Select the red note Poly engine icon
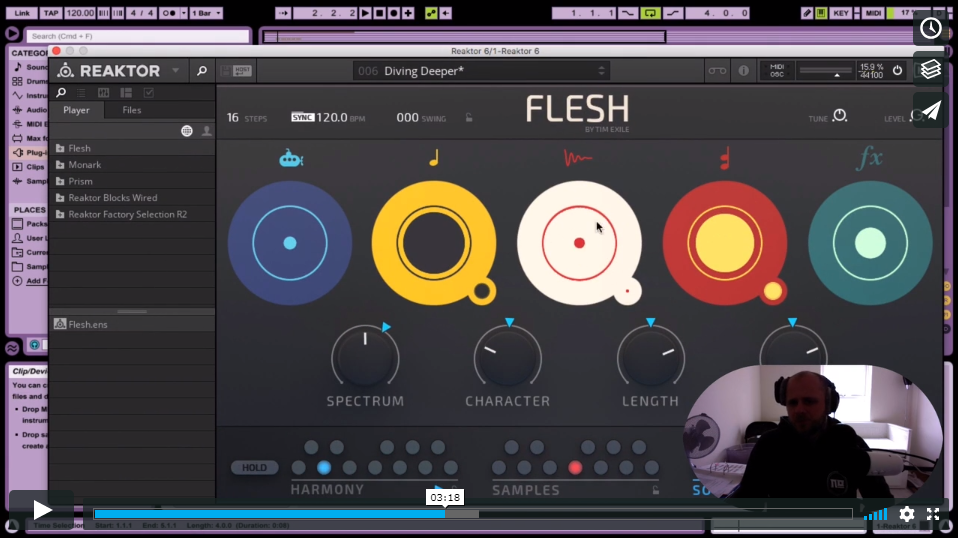Viewport: 958px width, 538px height. [725, 159]
